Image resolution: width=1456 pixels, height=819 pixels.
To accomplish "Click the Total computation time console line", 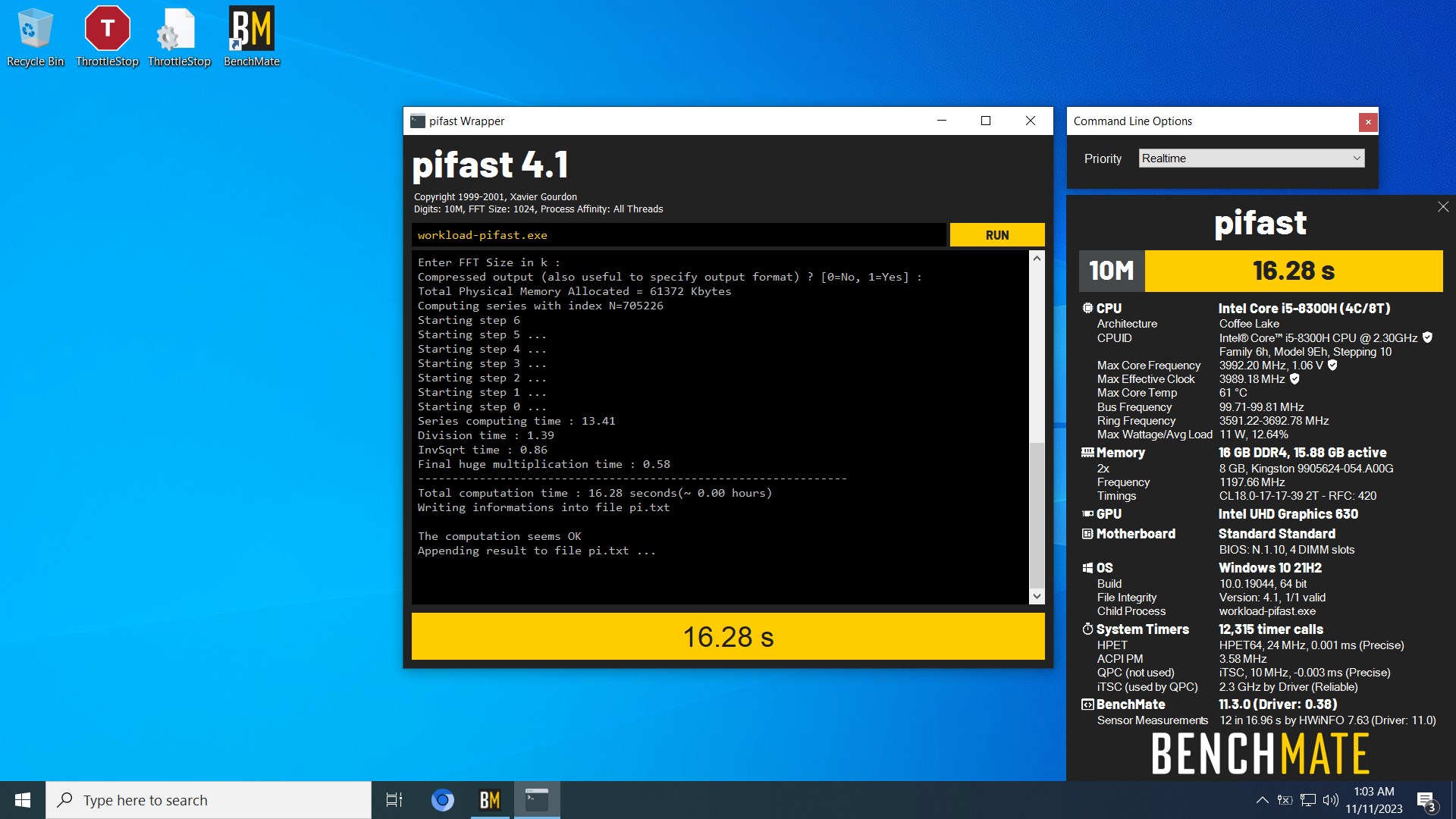I will tap(595, 493).
